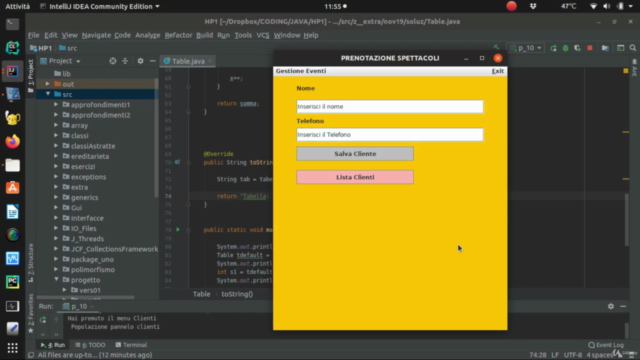Launch the Files manager from the dock
This screenshot has height=360, width=640.
(12, 165)
